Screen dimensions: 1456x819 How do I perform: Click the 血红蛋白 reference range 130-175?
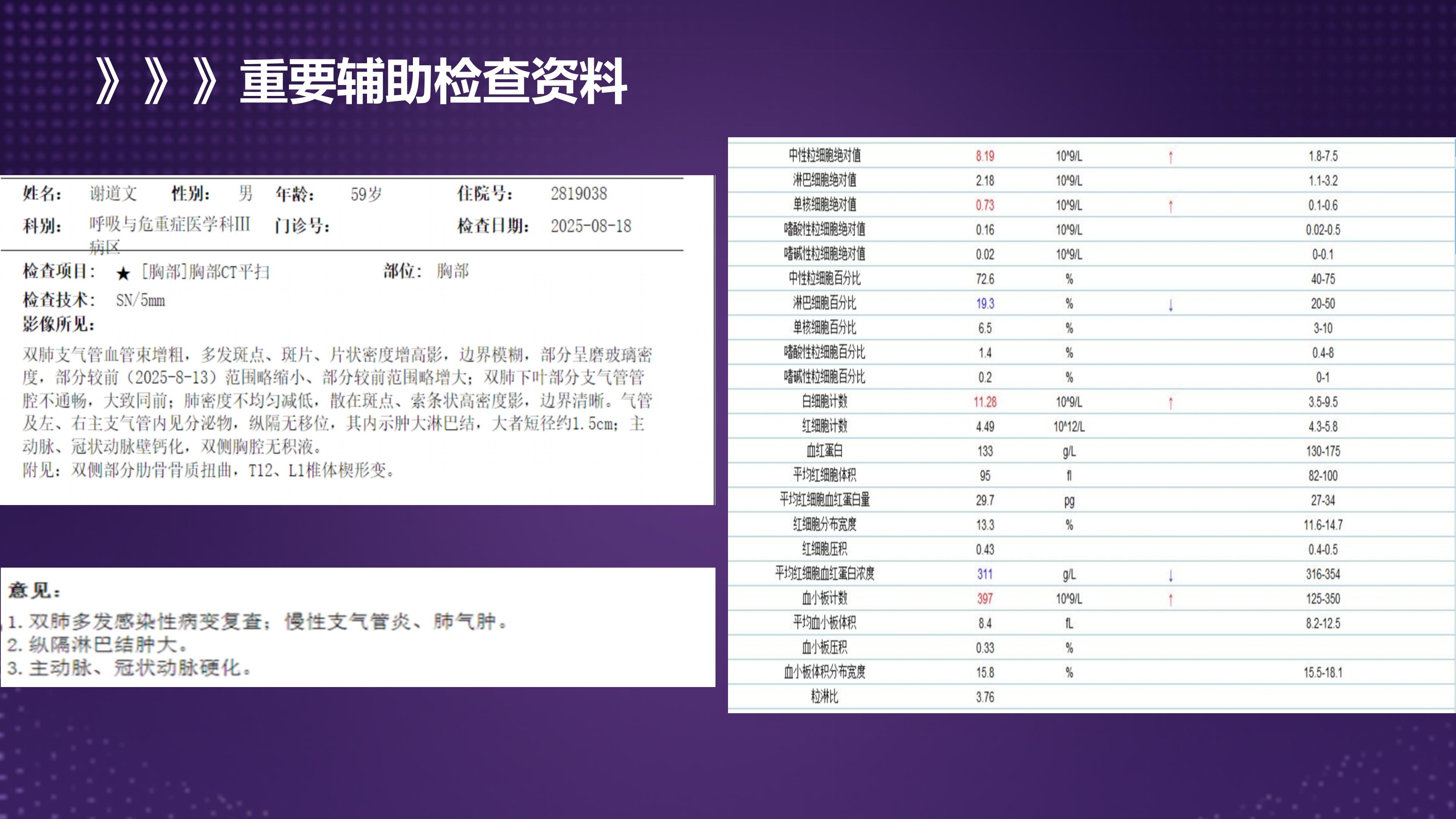point(1323,451)
